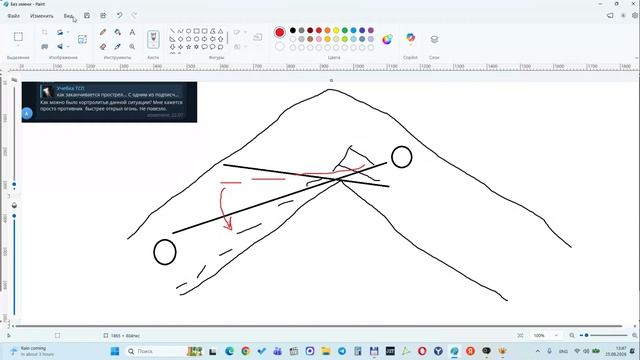Expand the Rotate dropdown arrow
640x360 pixels.
point(68,32)
